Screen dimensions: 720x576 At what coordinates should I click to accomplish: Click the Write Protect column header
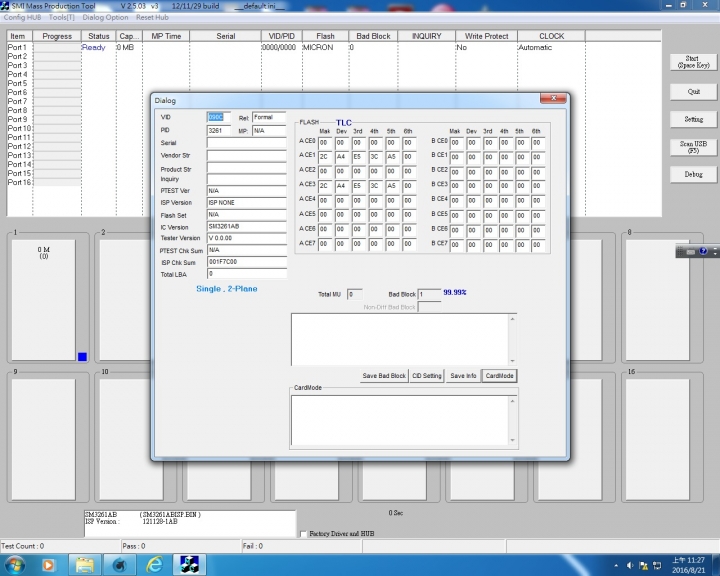486,36
